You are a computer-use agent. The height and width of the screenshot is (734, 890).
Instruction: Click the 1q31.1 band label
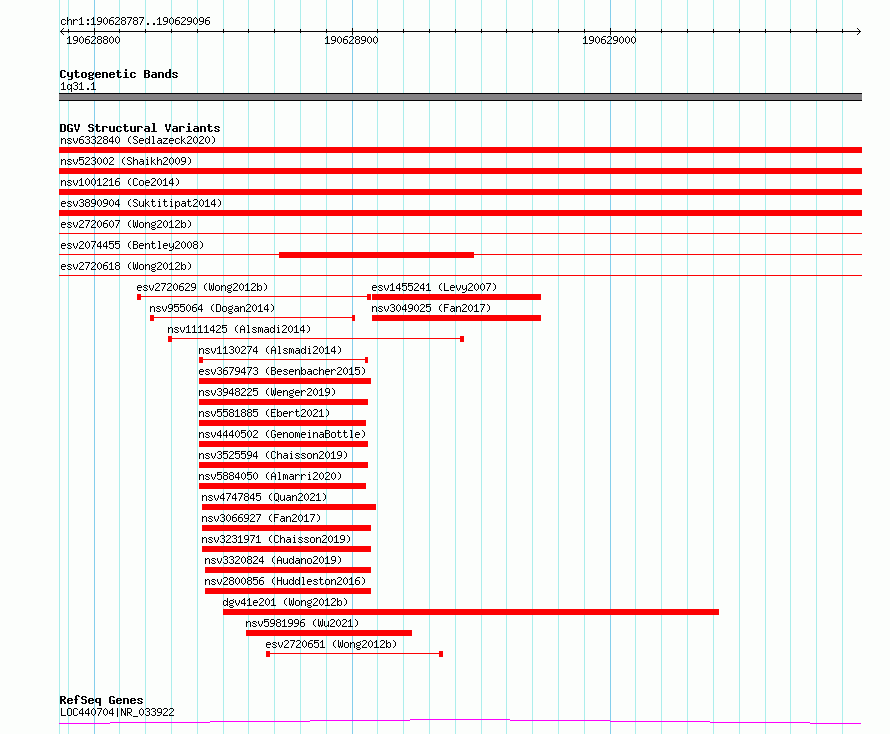(x=78, y=87)
